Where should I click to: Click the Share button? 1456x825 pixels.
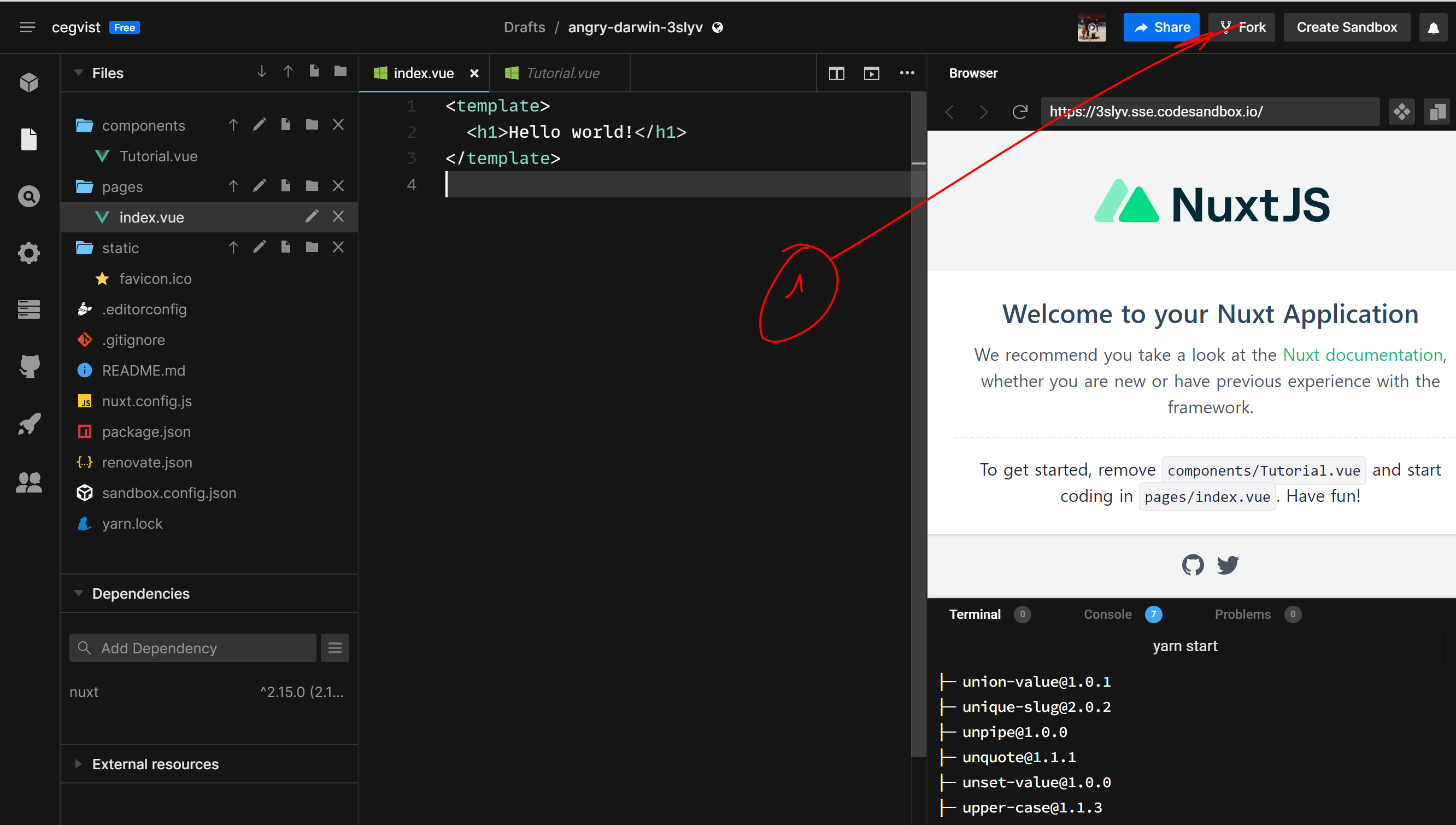pyautogui.click(x=1161, y=27)
